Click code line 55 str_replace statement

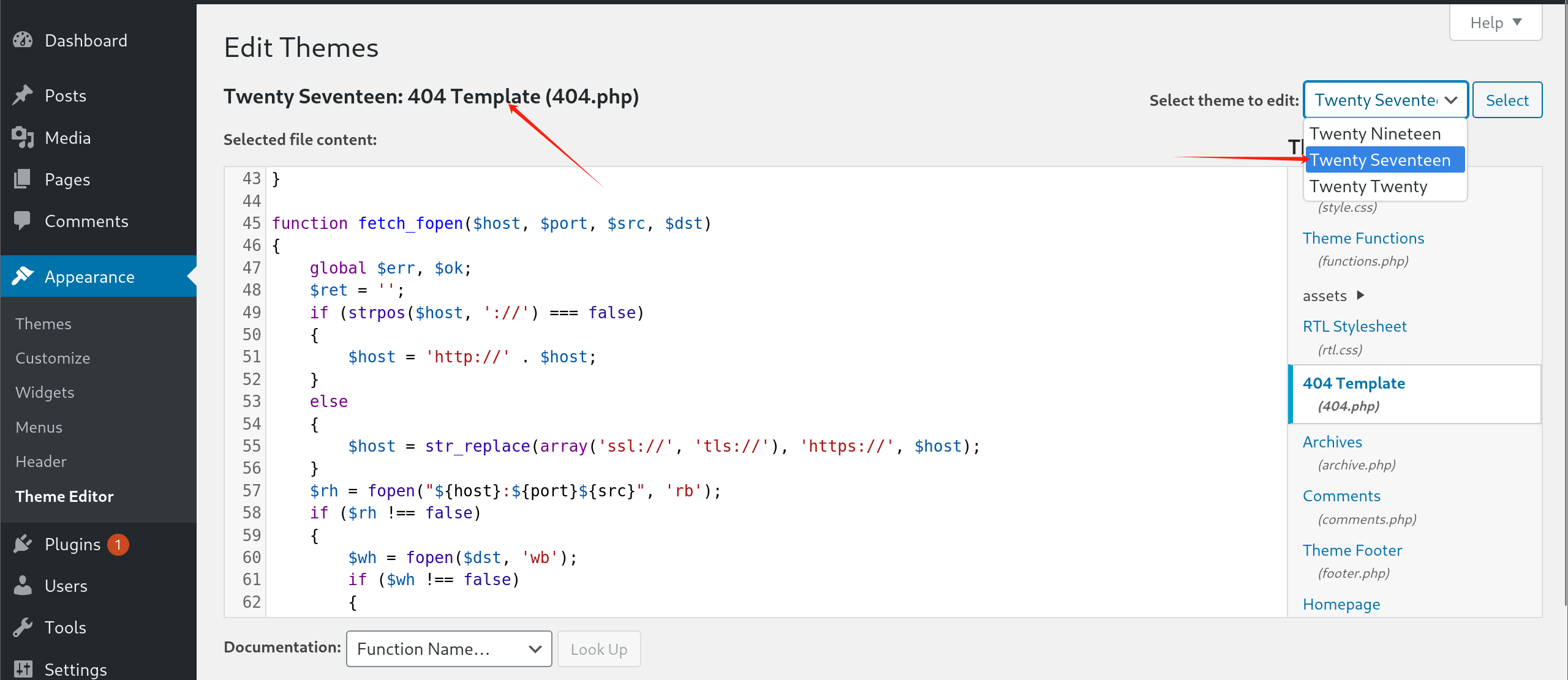[664, 446]
